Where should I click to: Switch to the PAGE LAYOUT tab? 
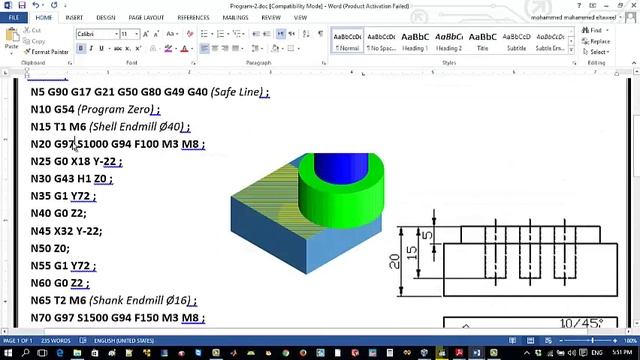point(146,18)
